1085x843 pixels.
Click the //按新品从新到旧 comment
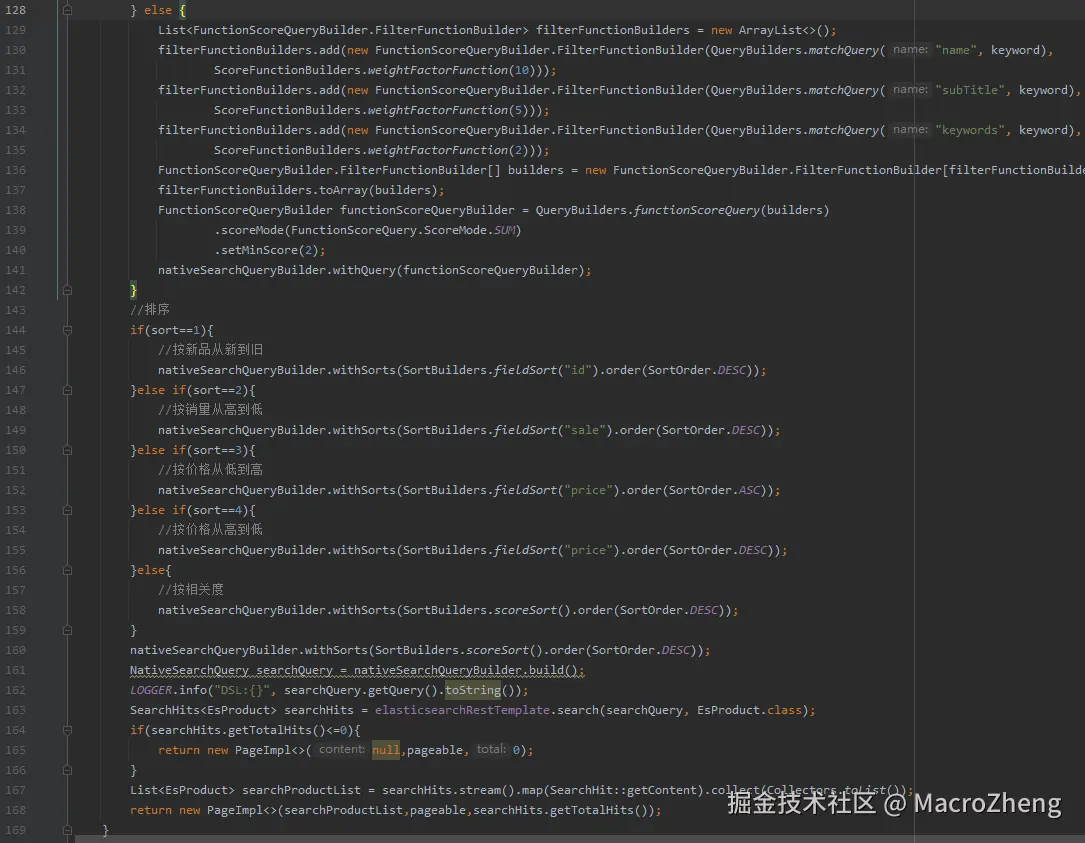pyautogui.click(x=210, y=350)
